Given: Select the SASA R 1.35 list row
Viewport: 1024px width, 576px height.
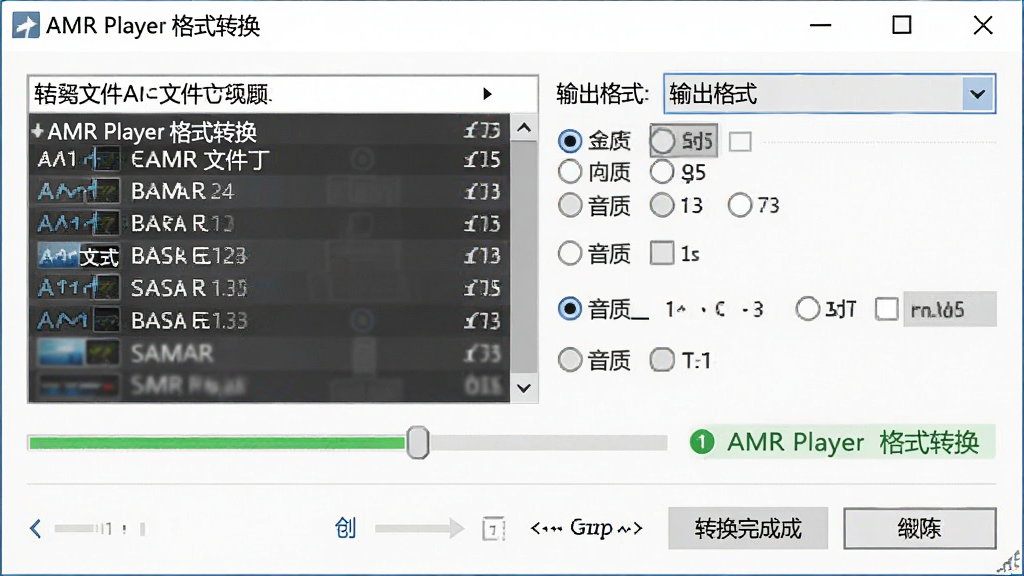Looking at the screenshot, I should (268, 288).
